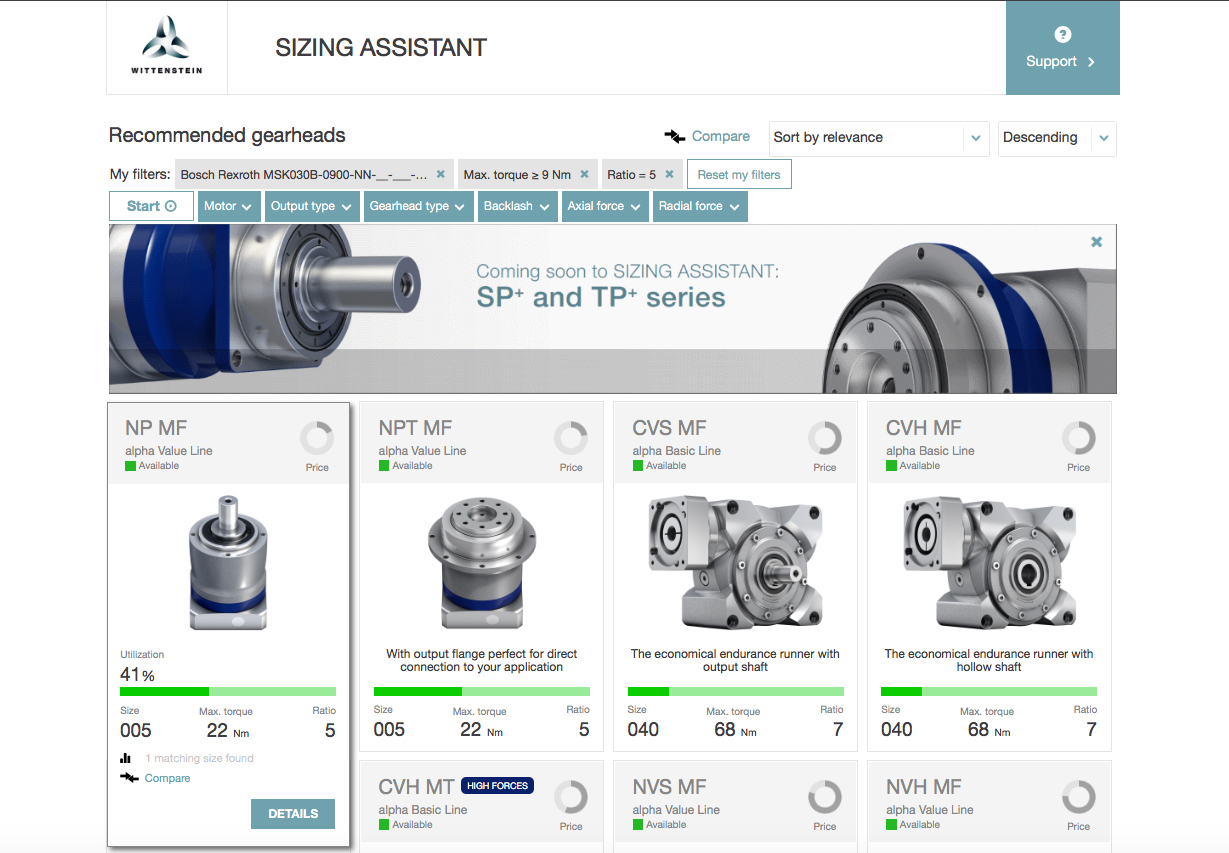Screen dimensions: 1229x853
Task: Click the Compare icon in header
Action: (675, 137)
